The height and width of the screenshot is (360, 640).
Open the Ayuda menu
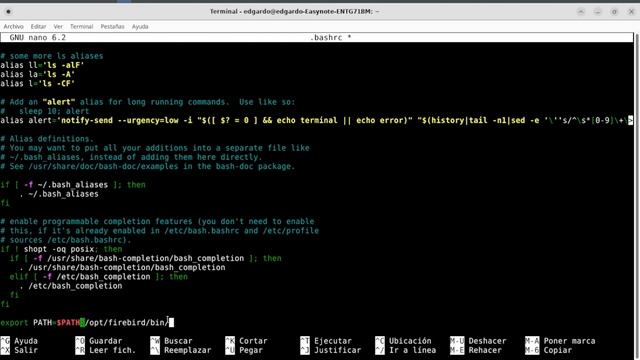pyautogui.click(x=140, y=27)
